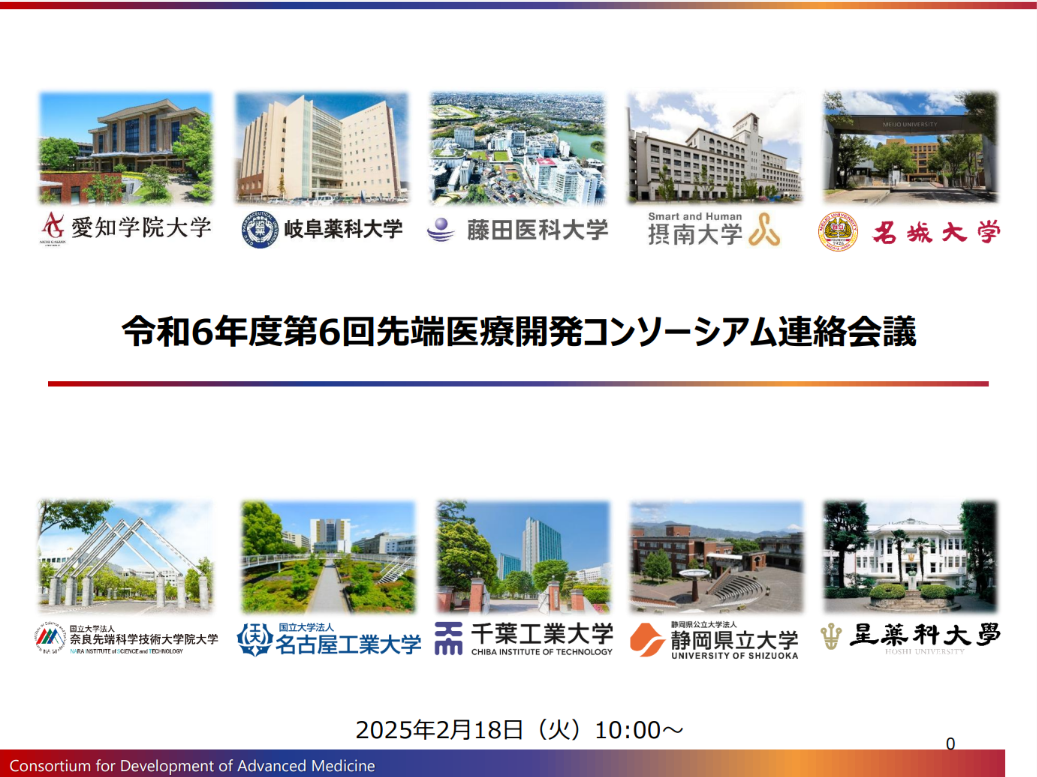The image size is (1037, 777).
Task: Select the Chiba Institute of Technology tower photo
Action: (x=523, y=557)
